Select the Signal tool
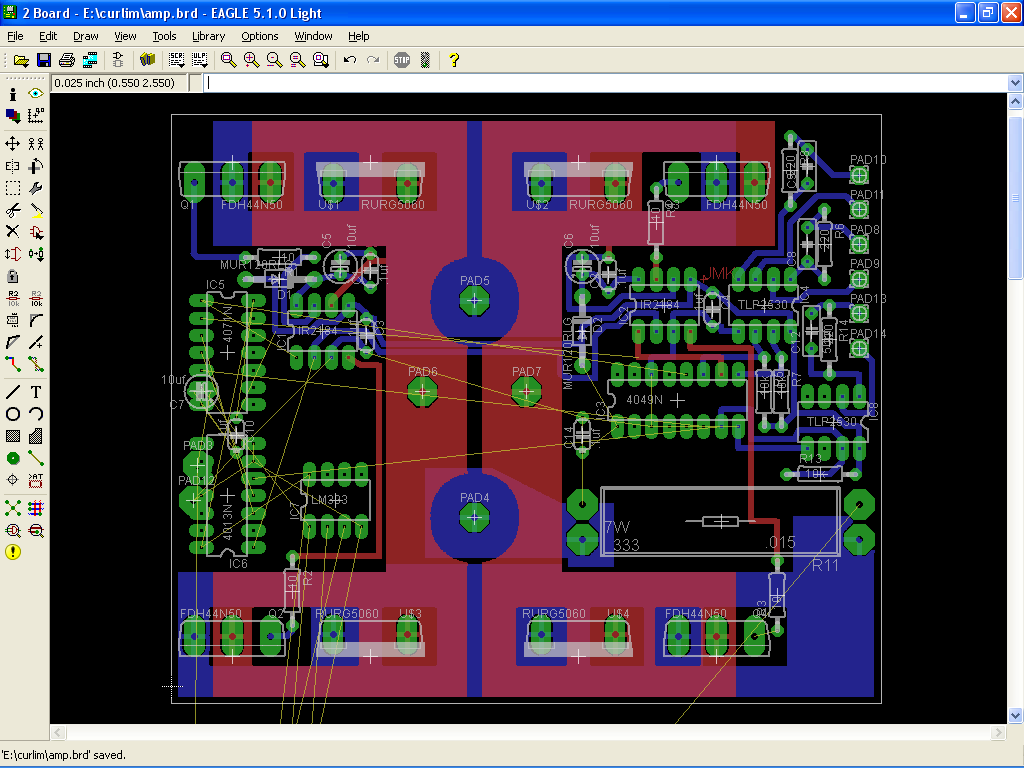Viewport: 1024px width, 768px height. [36, 458]
